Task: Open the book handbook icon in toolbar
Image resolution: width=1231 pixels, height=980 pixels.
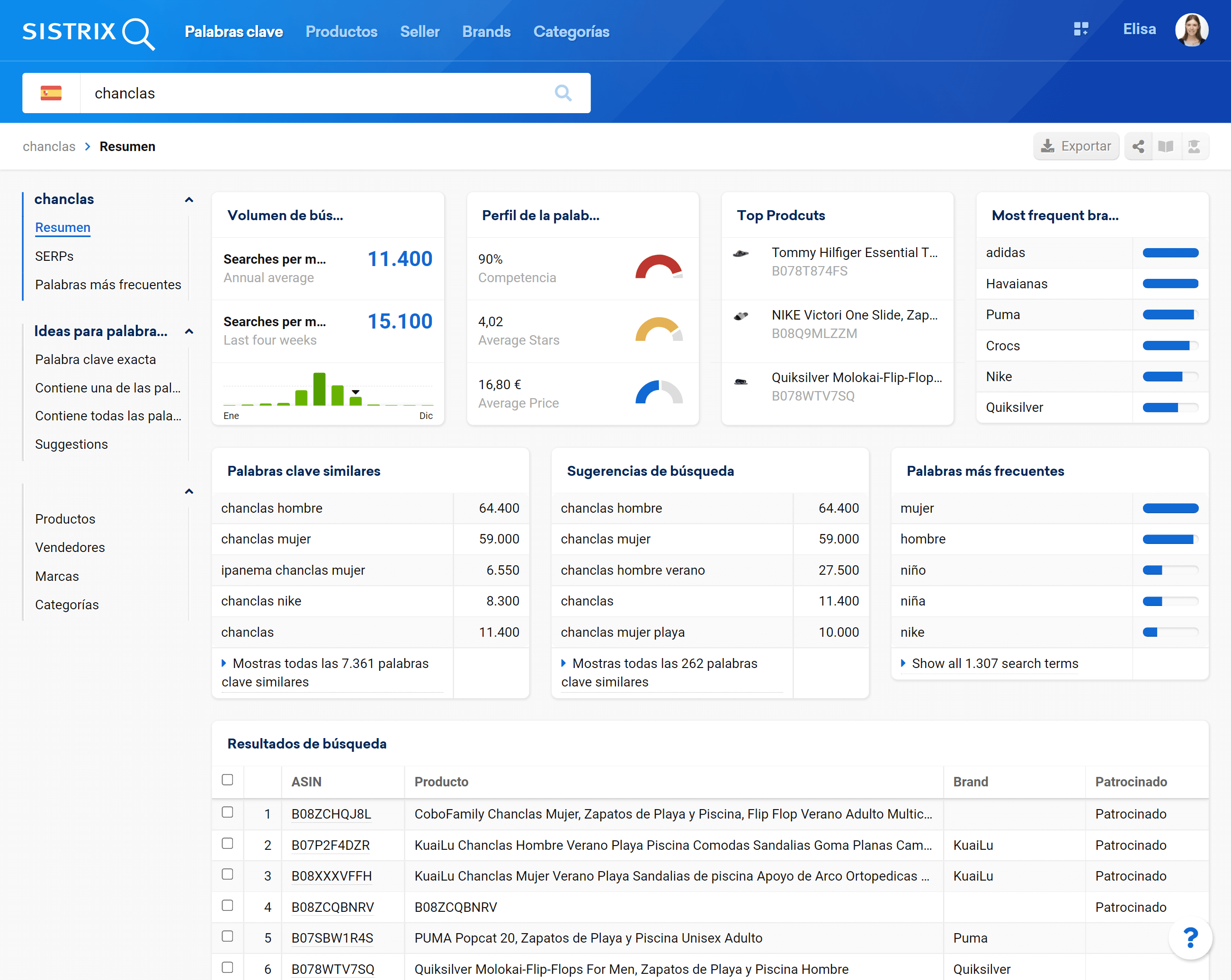Action: pyautogui.click(x=1165, y=147)
